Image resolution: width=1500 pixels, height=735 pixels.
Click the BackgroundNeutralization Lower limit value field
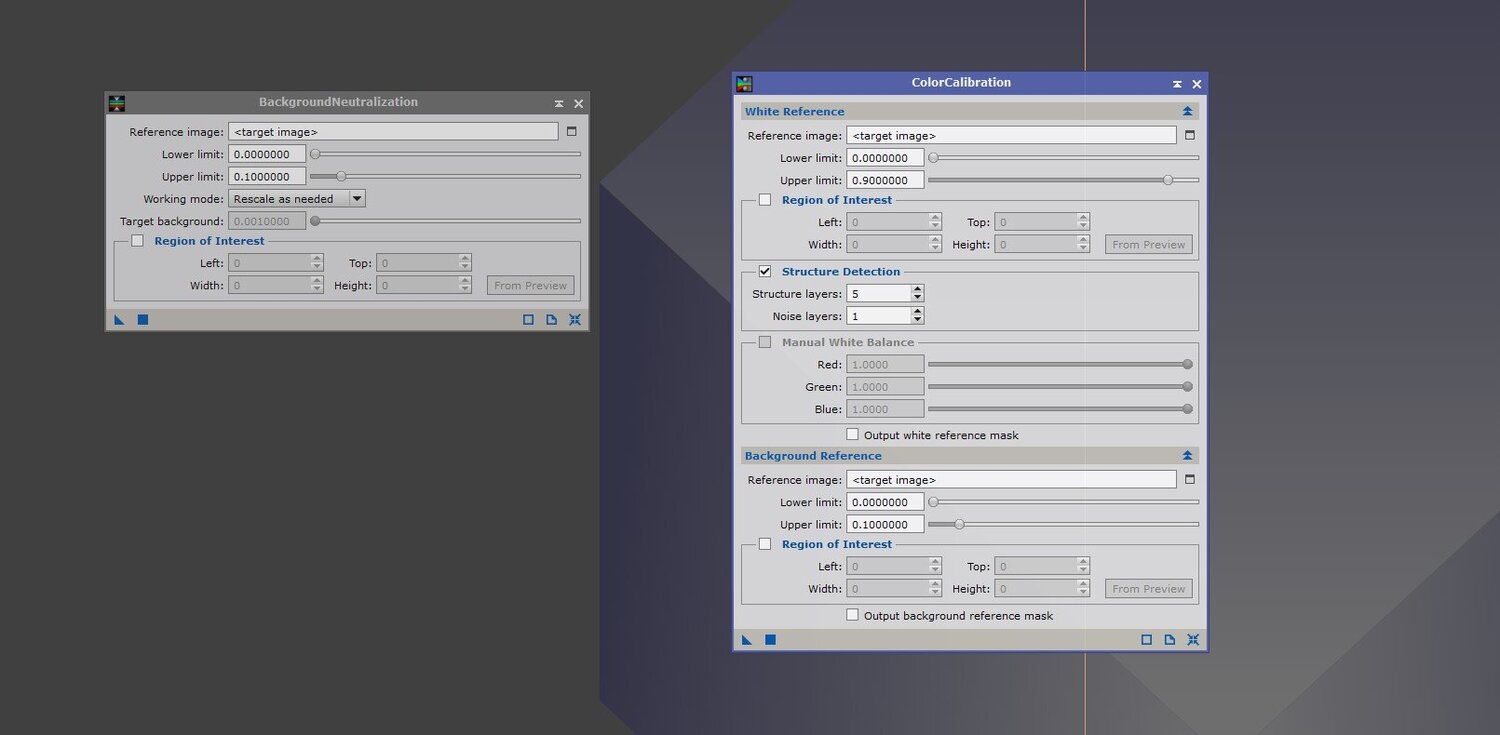267,154
